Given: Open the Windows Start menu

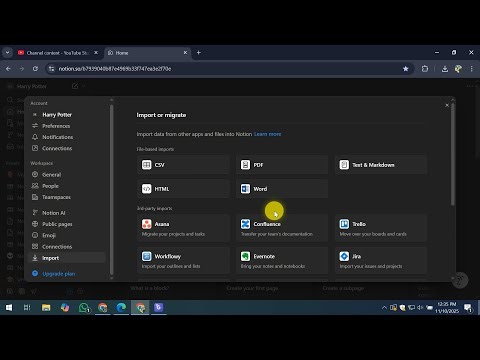Looking at the screenshot, I should tap(9, 307).
